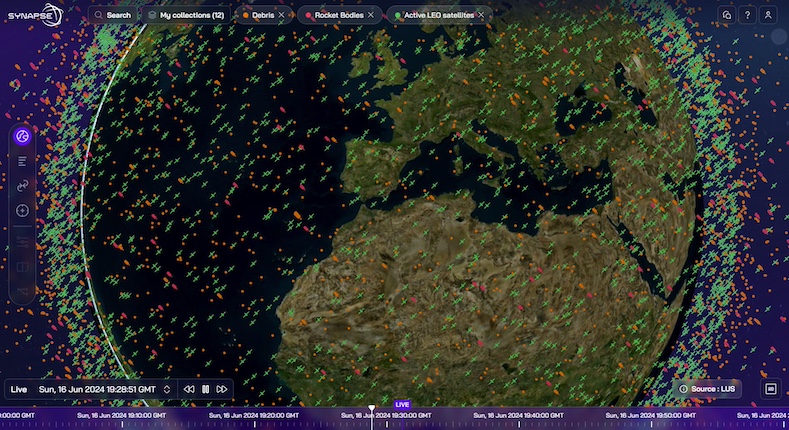The height and width of the screenshot is (430, 789).
Task: Open the user account icon
Action: pos(768,15)
